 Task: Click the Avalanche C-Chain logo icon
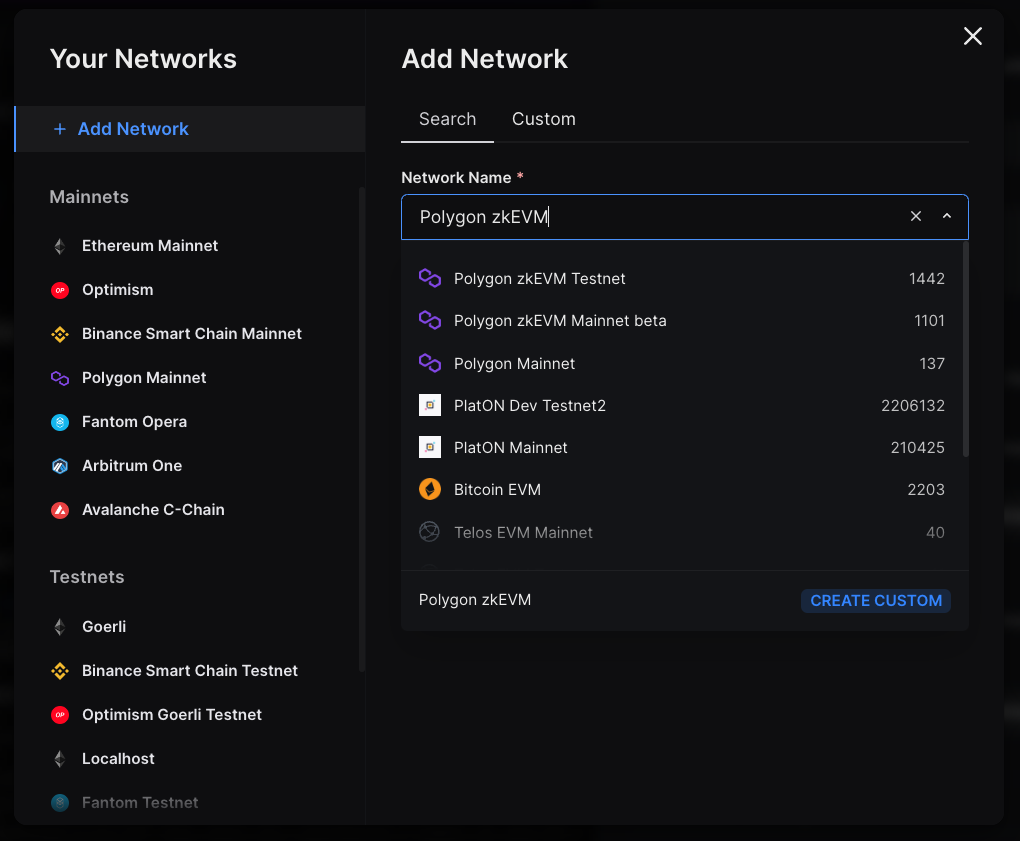click(x=60, y=510)
